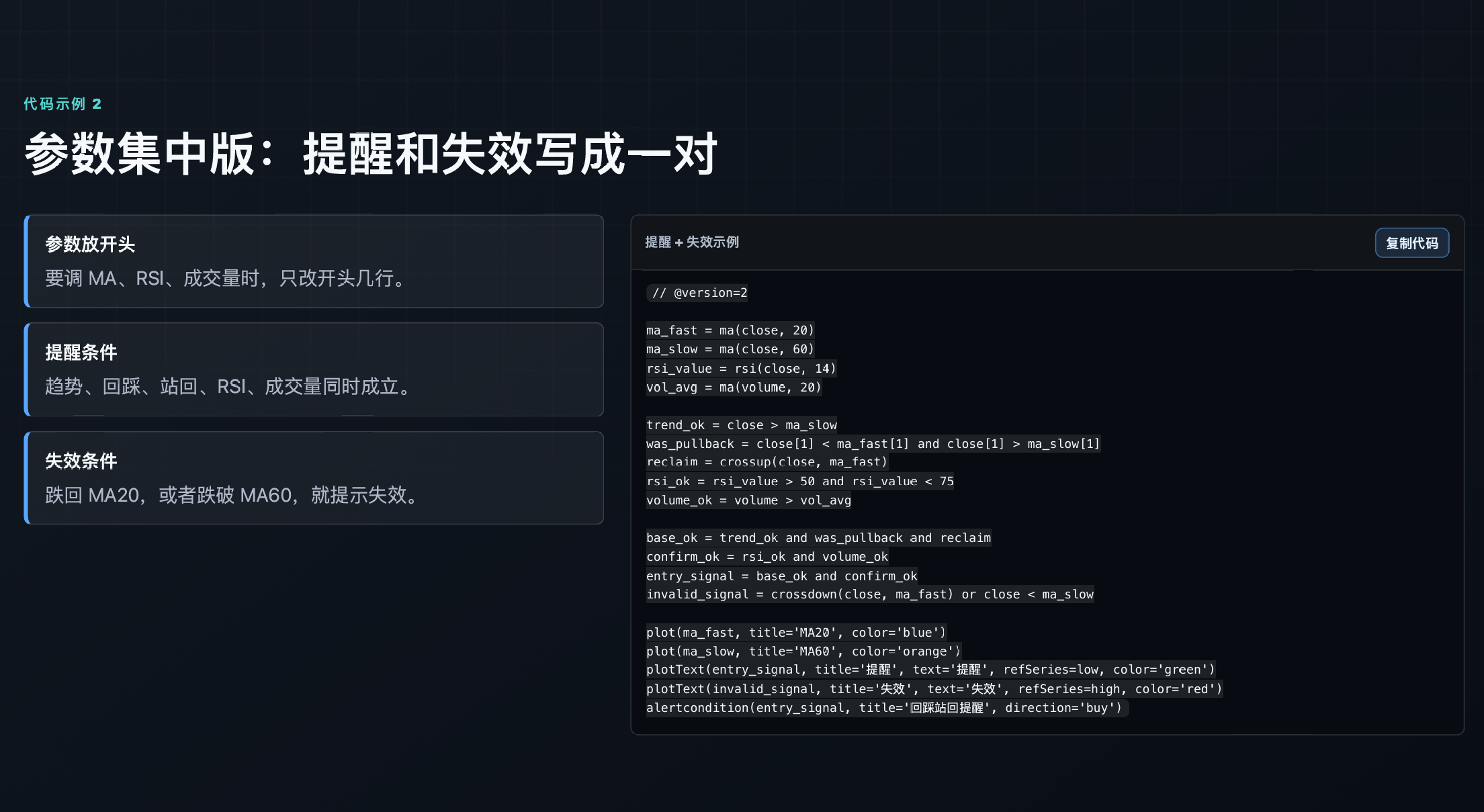Click the line ma_fast = ma(close, 20)

pyautogui.click(x=730, y=330)
